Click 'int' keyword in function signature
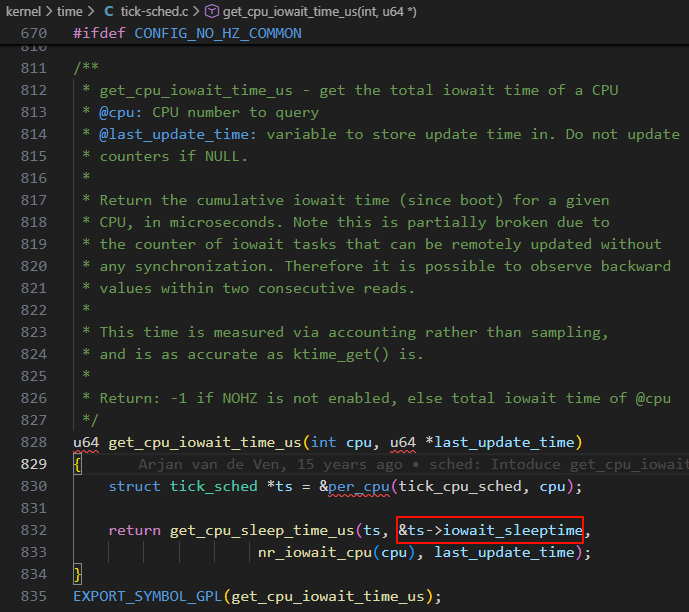 tap(323, 442)
